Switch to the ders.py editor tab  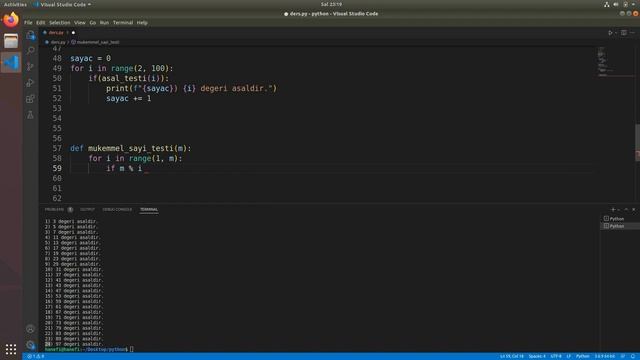[56, 33]
